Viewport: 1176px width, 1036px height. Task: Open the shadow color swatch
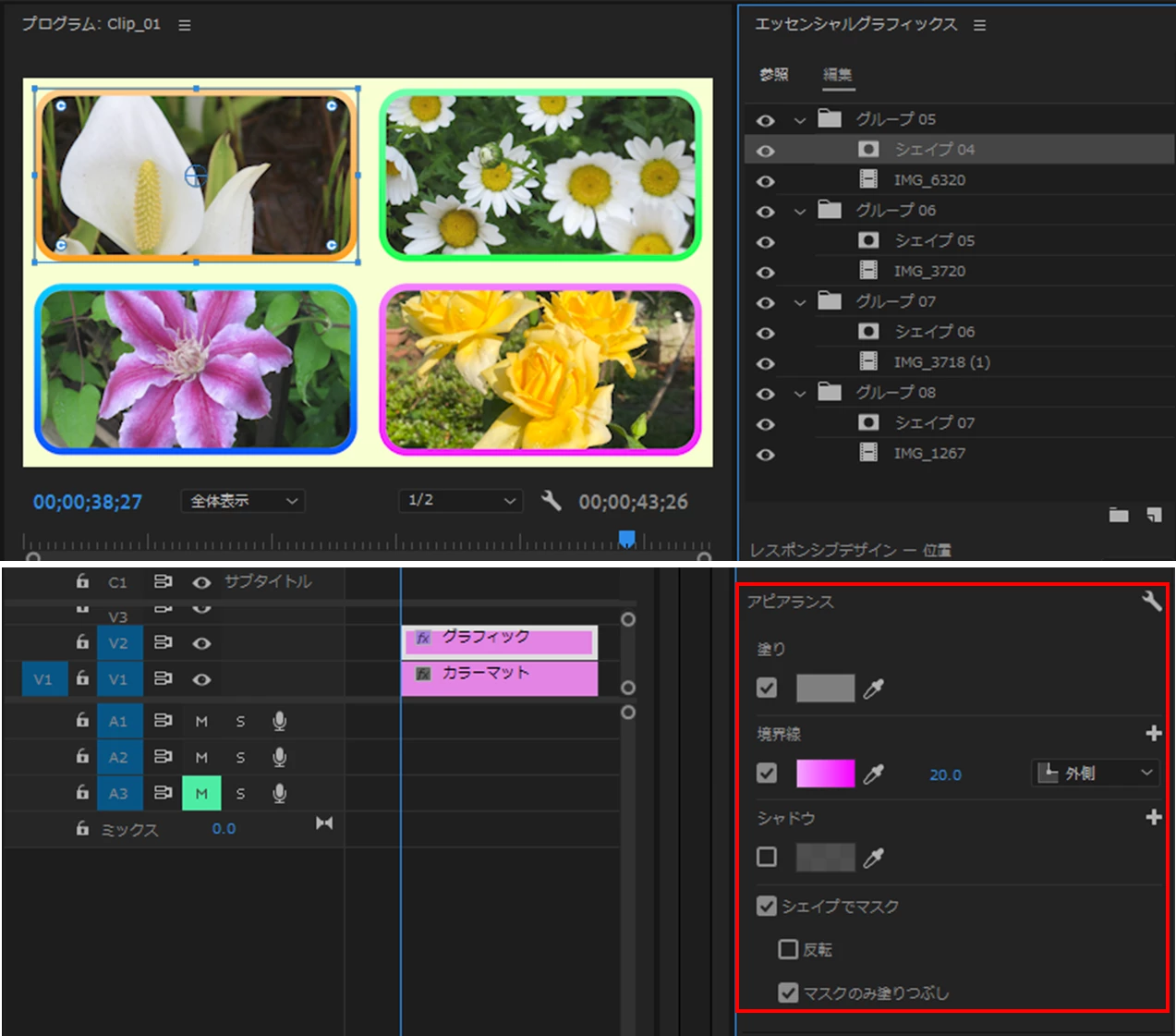click(826, 857)
